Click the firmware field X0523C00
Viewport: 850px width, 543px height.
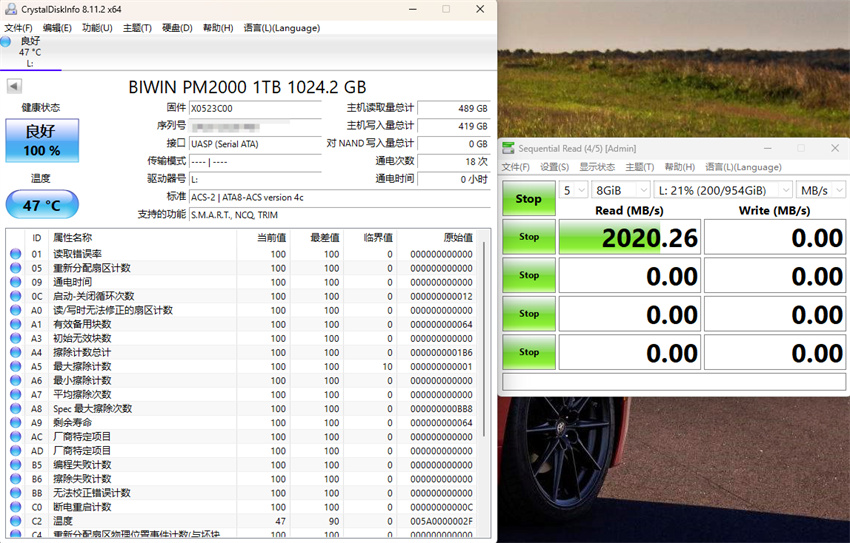tap(255, 108)
